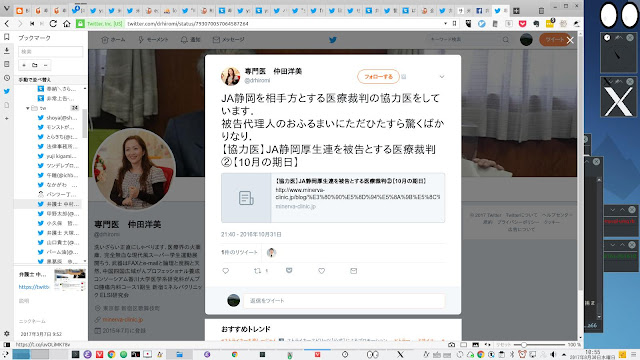Remove the selected bookmark with minus button
This screenshot has width=640, height=360.
click(45, 65)
